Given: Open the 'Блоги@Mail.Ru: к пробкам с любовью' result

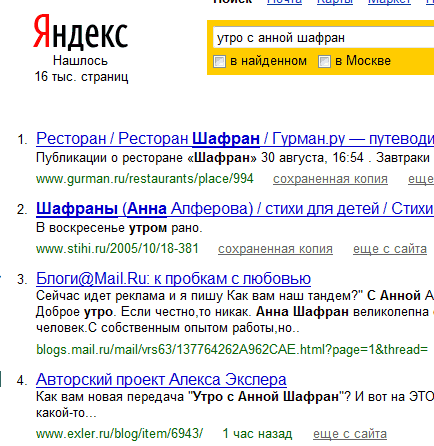Looking at the screenshot, I should coord(173,278).
